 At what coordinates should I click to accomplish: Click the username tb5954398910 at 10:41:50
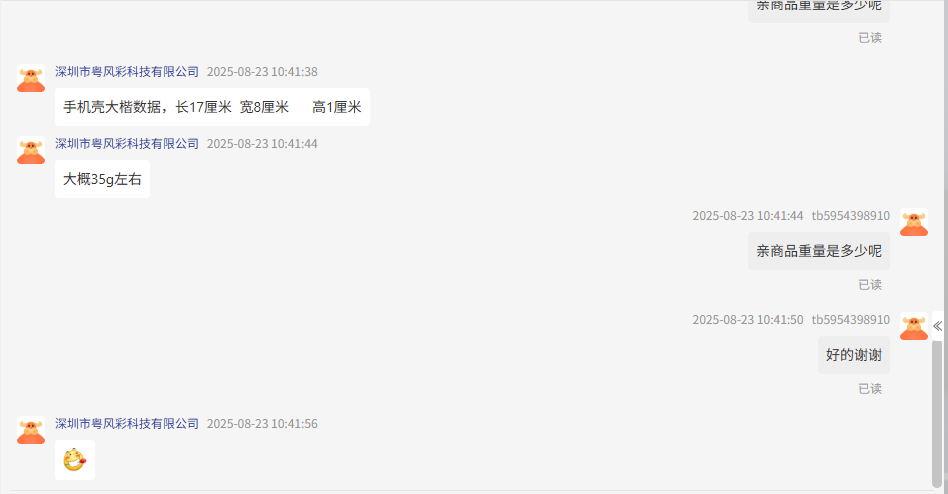click(850, 320)
